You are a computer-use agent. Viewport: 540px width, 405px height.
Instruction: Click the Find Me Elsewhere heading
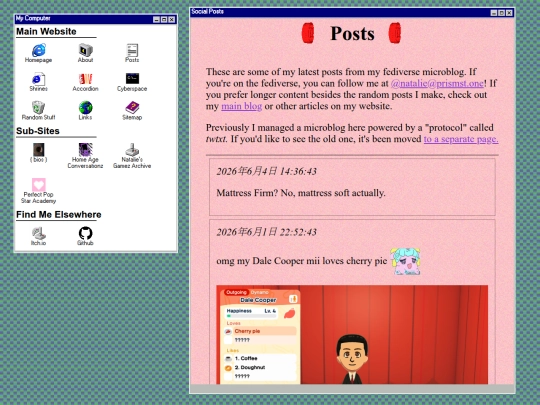pos(59,215)
